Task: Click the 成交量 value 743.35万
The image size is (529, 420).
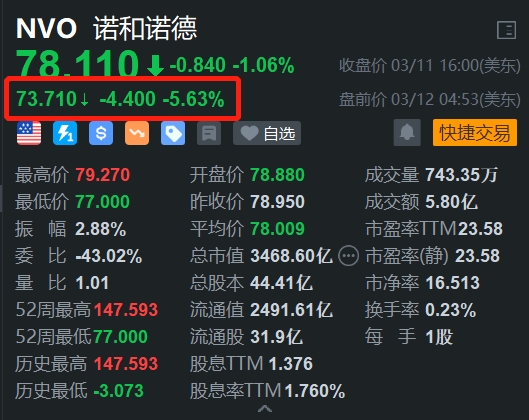Action: [462, 175]
